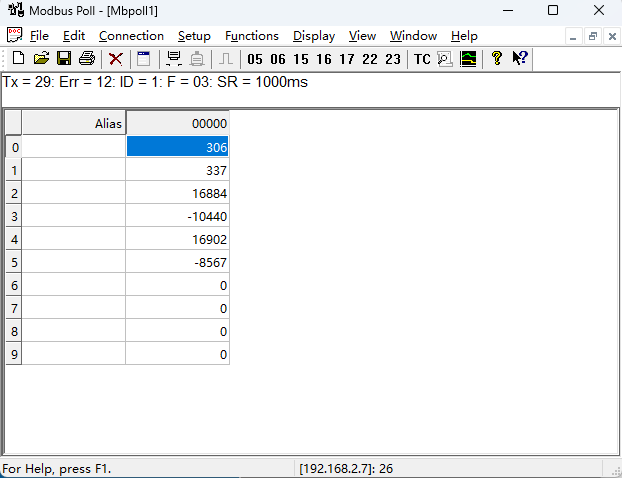The image size is (622, 478).
Task: Open the Display menu
Action: [x=314, y=36]
